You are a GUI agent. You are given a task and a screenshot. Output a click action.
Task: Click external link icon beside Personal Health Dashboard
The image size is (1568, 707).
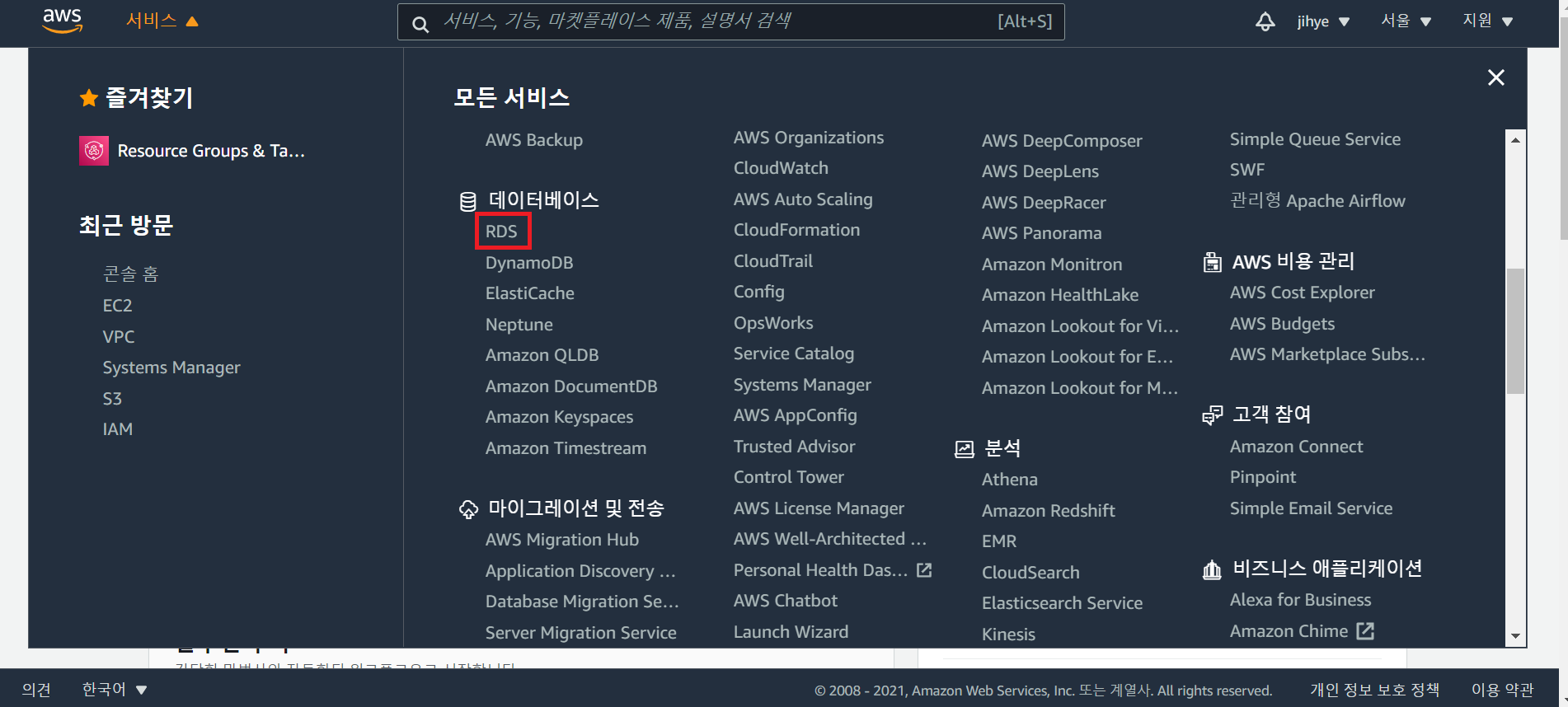[x=924, y=570]
